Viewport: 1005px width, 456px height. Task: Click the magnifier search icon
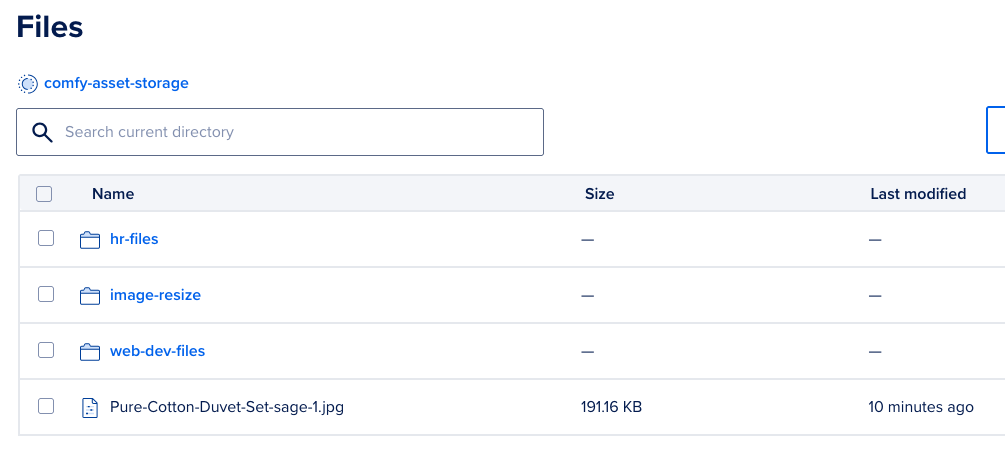pyautogui.click(x=42, y=132)
